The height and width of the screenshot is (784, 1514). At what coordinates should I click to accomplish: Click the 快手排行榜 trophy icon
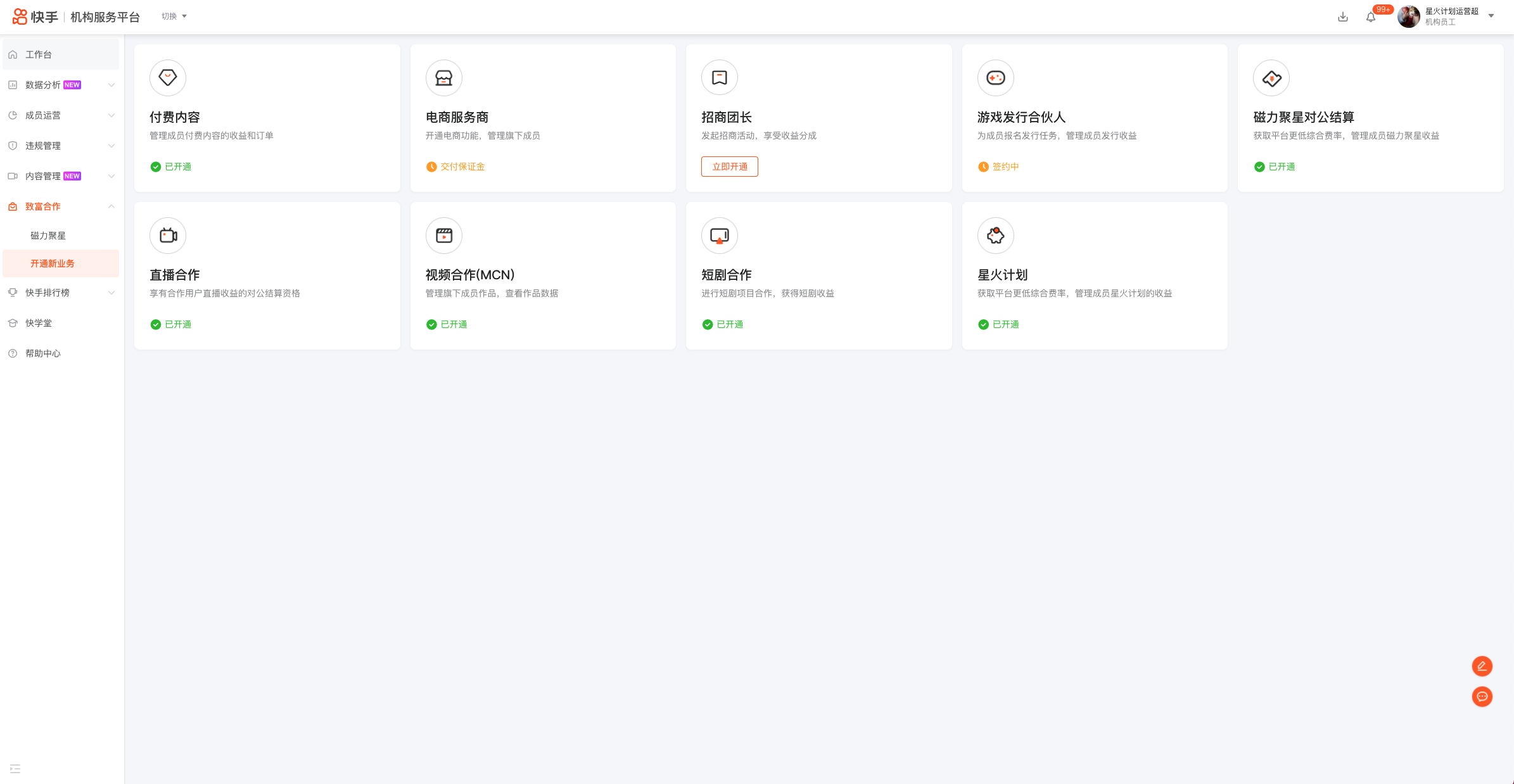coord(13,293)
